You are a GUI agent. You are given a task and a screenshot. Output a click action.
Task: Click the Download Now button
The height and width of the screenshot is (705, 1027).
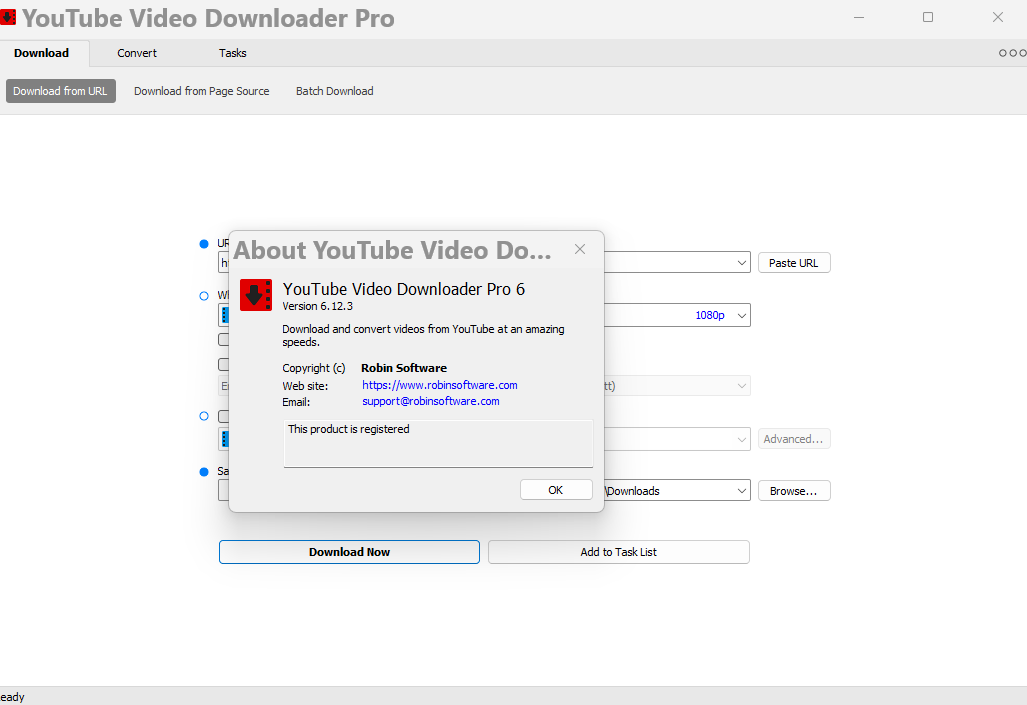(x=349, y=552)
